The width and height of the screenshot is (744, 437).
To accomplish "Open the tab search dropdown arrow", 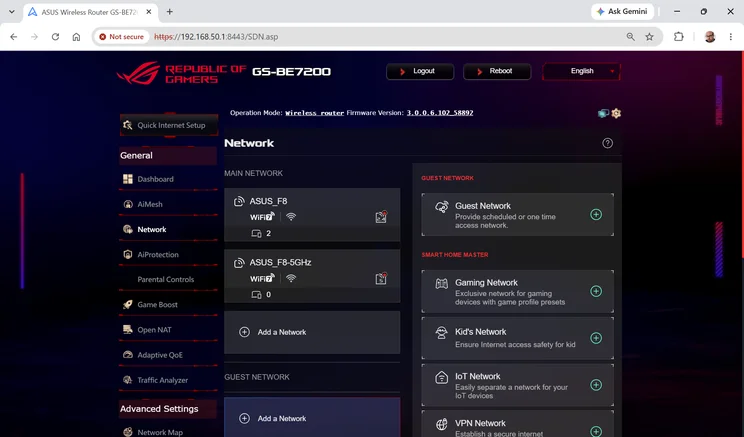I will click(12, 12).
